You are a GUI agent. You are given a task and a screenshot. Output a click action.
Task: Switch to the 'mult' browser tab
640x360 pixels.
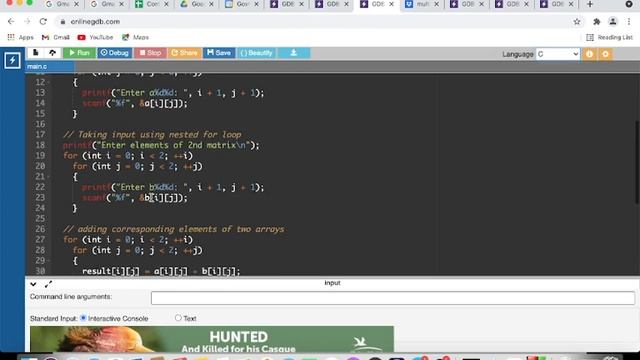(422, 4)
